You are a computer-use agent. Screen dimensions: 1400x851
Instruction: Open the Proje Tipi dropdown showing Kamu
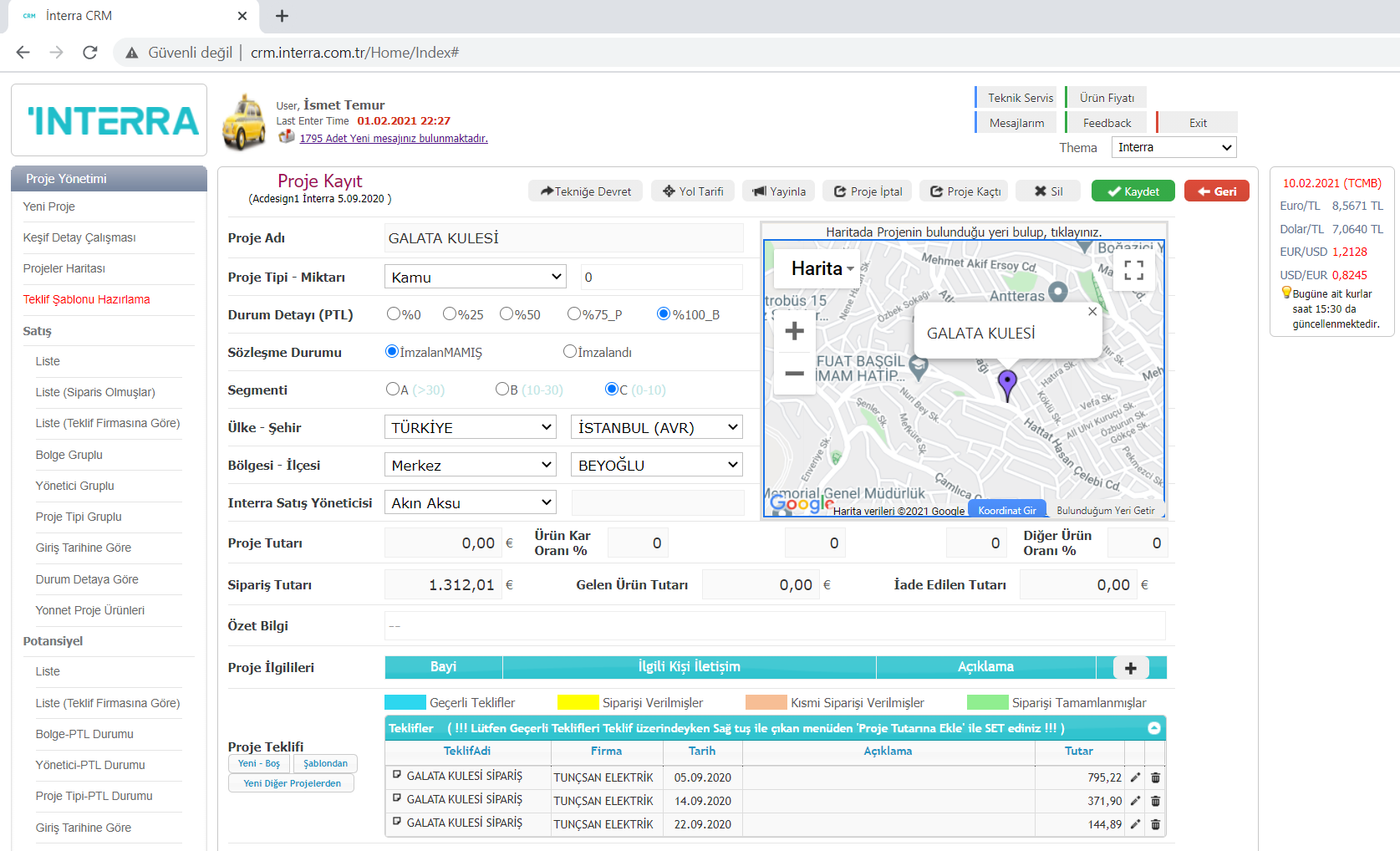[475, 278]
